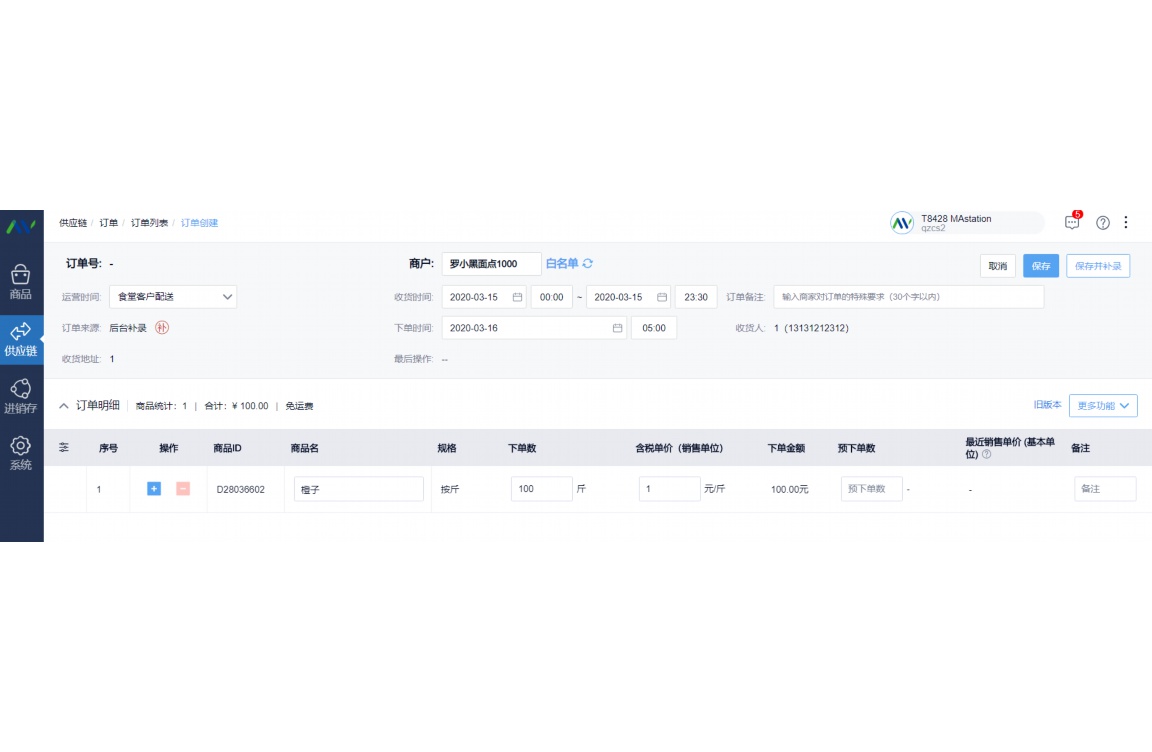Open the 商品 sidebar module

tap(21, 282)
